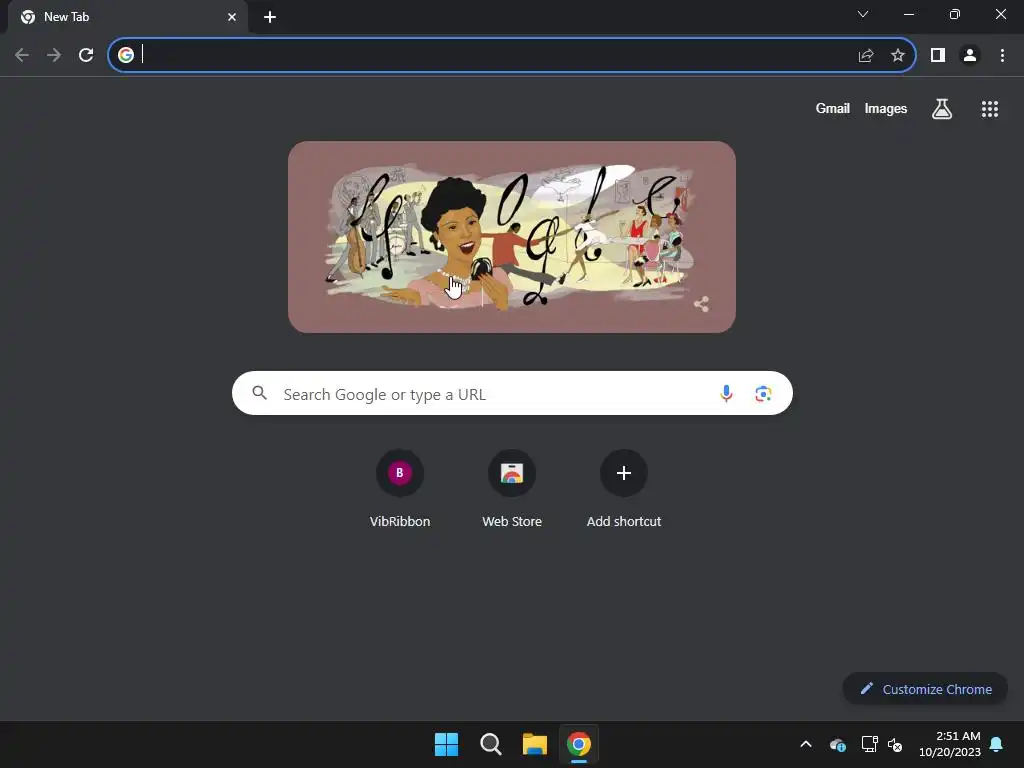1024x768 pixels.
Task: Open Gmail link
Action: pyautogui.click(x=833, y=108)
